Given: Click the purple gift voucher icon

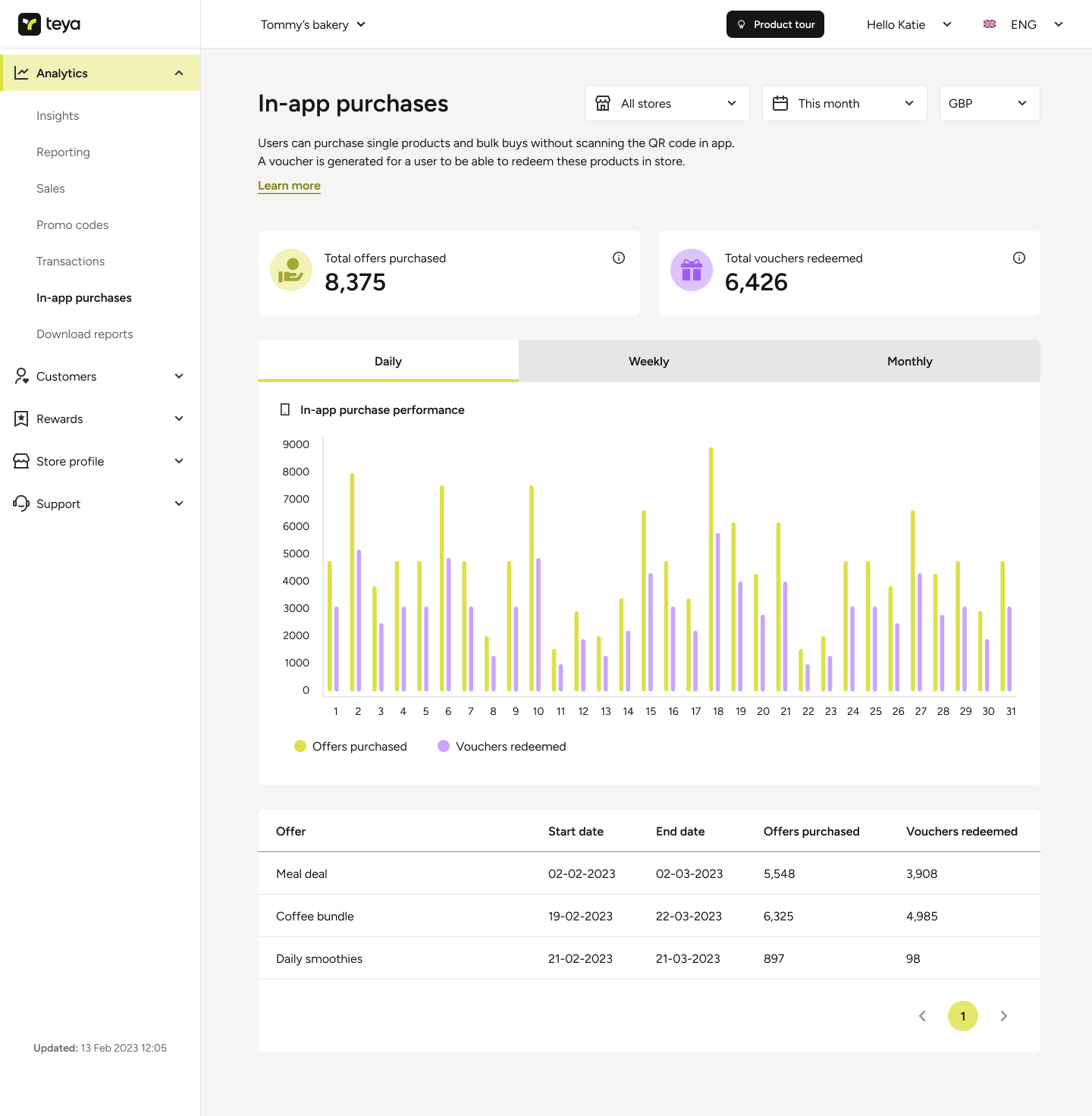Looking at the screenshot, I should pyautogui.click(x=692, y=270).
